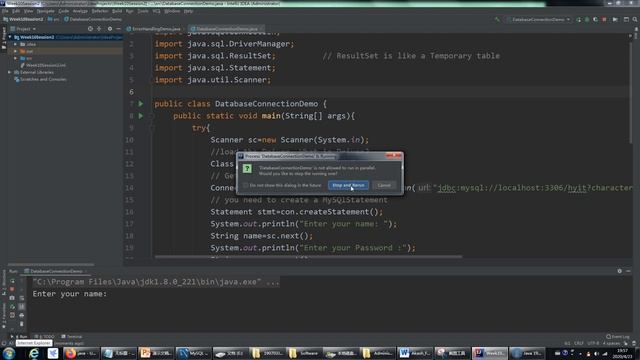Open the Code menu
The width and height of the screenshot is (640, 360).
(64, 11)
